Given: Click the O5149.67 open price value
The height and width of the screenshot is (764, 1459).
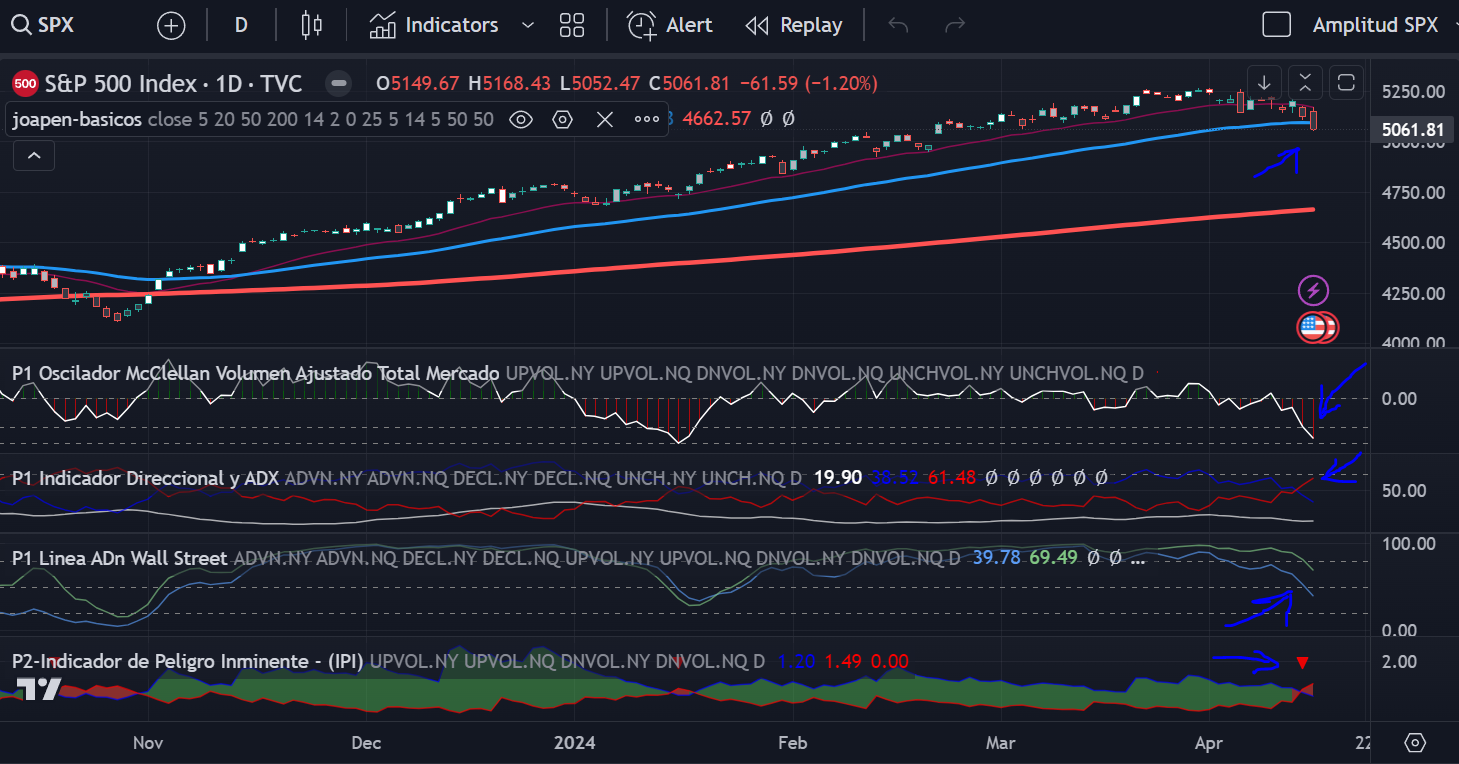Looking at the screenshot, I should 417,83.
